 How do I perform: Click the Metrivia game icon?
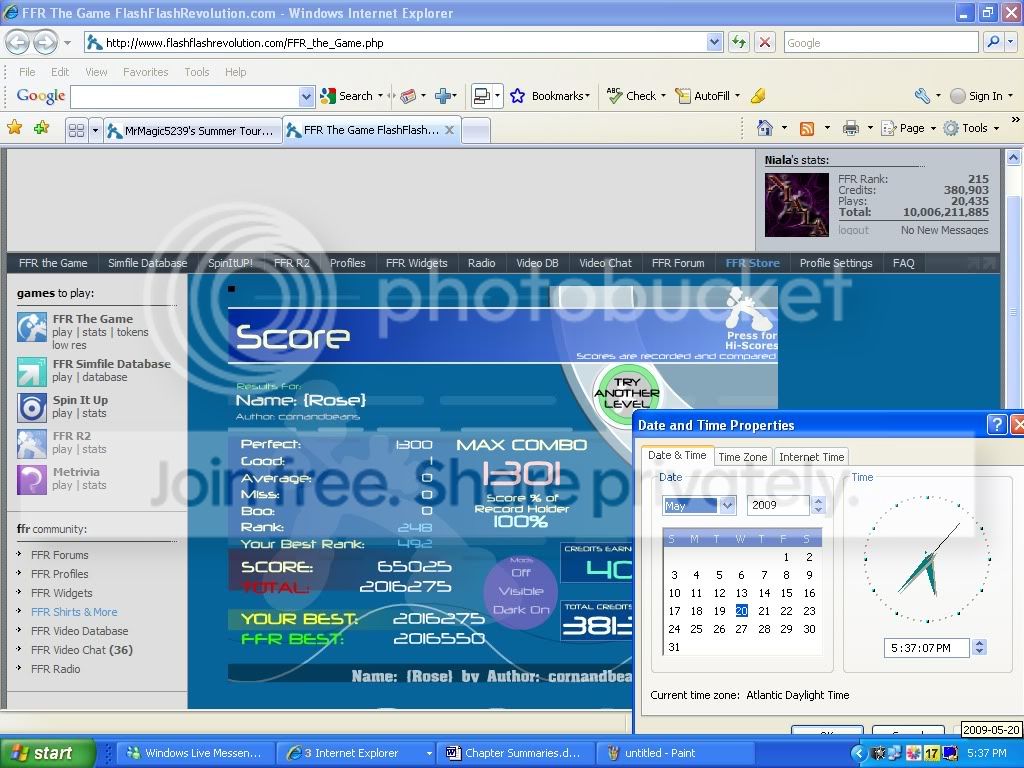(x=32, y=479)
